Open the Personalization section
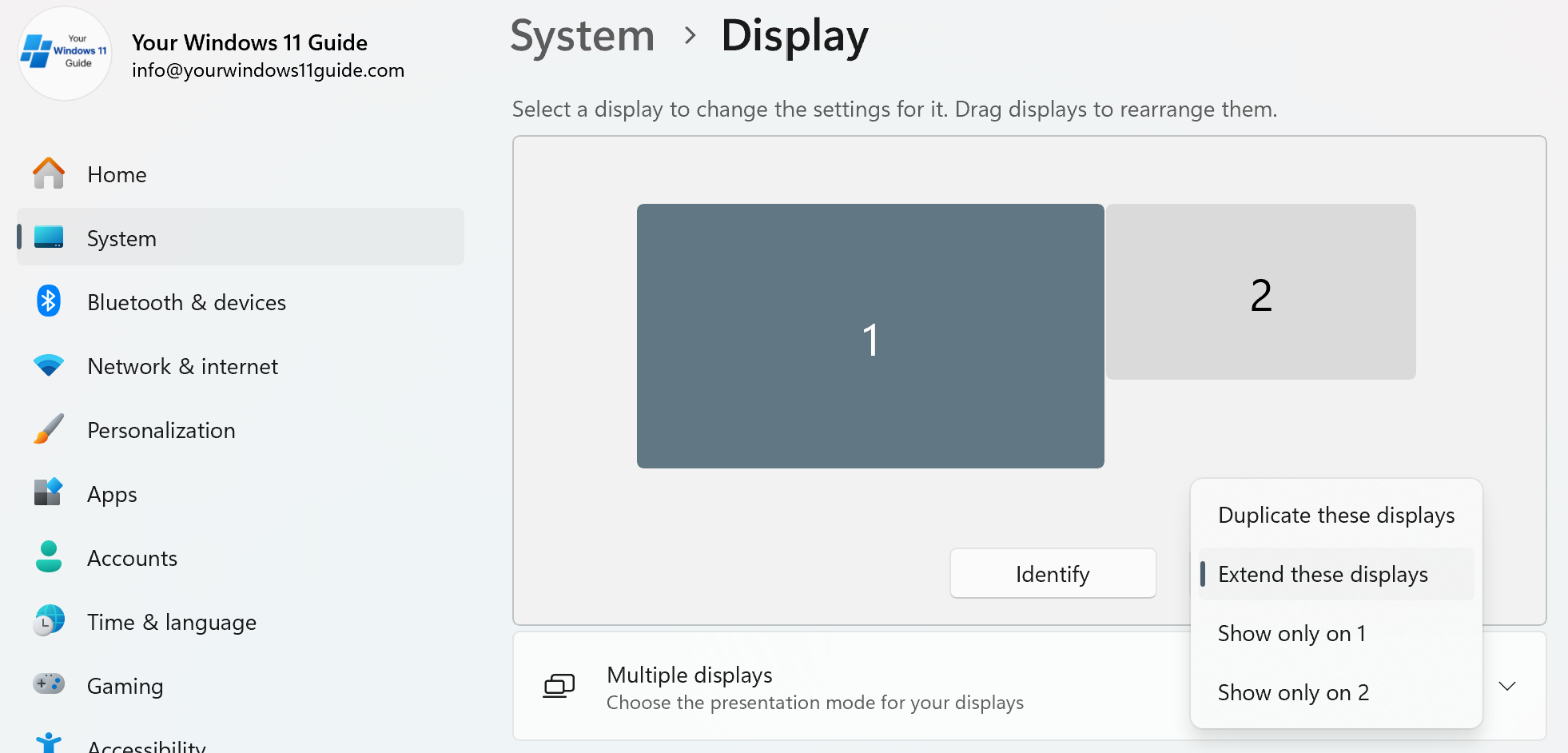The width and height of the screenshot is (1568, 753). [x=240, y=429]
